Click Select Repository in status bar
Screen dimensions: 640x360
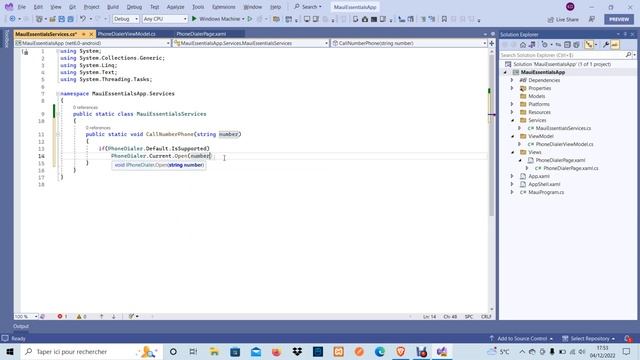pyautogui.click(x=588, y=338)
